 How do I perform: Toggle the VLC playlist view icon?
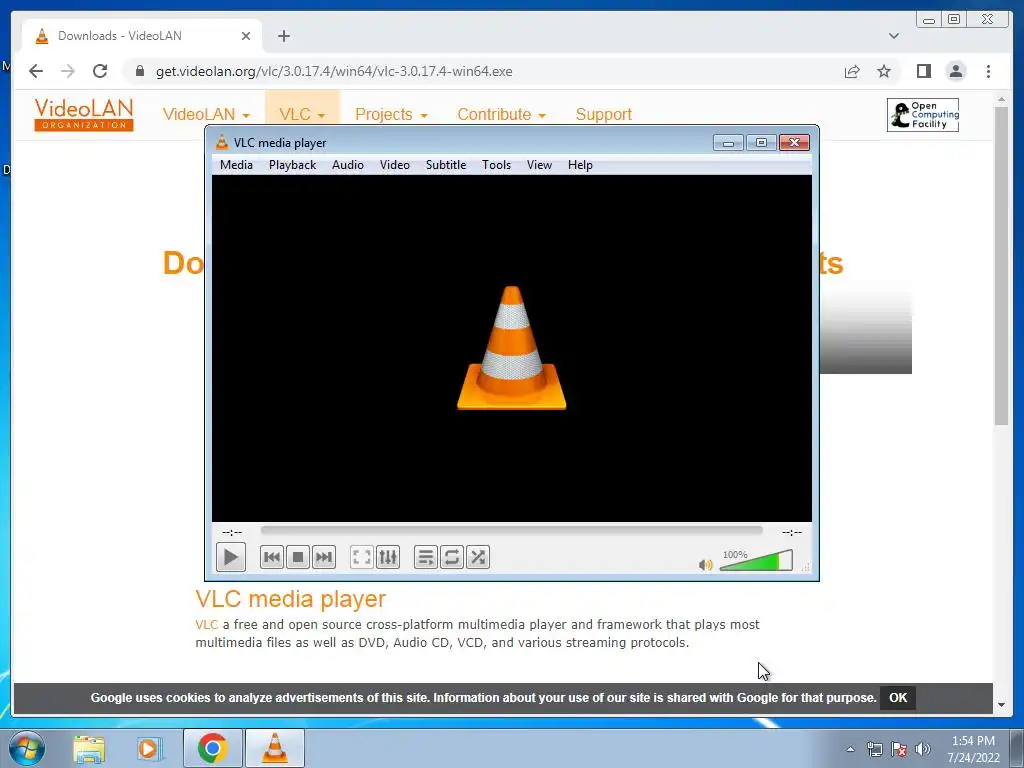pos(426,557)
